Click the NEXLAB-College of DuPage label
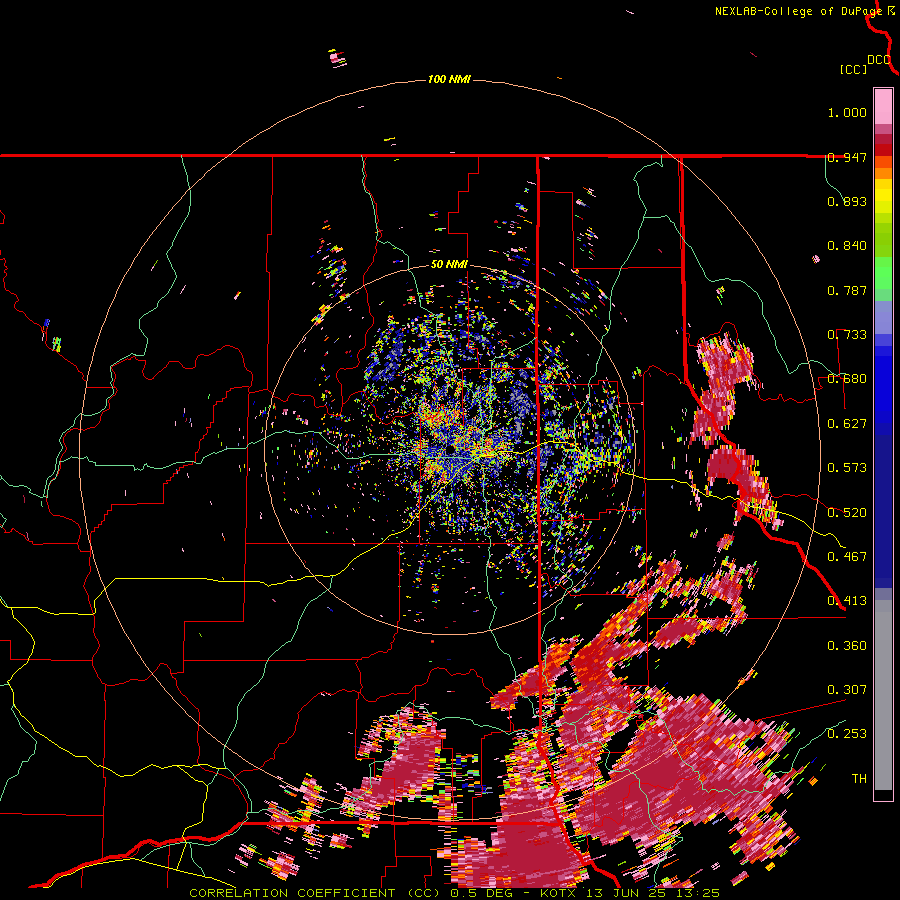This screenshot has width=900, height=900. [799, 11]
